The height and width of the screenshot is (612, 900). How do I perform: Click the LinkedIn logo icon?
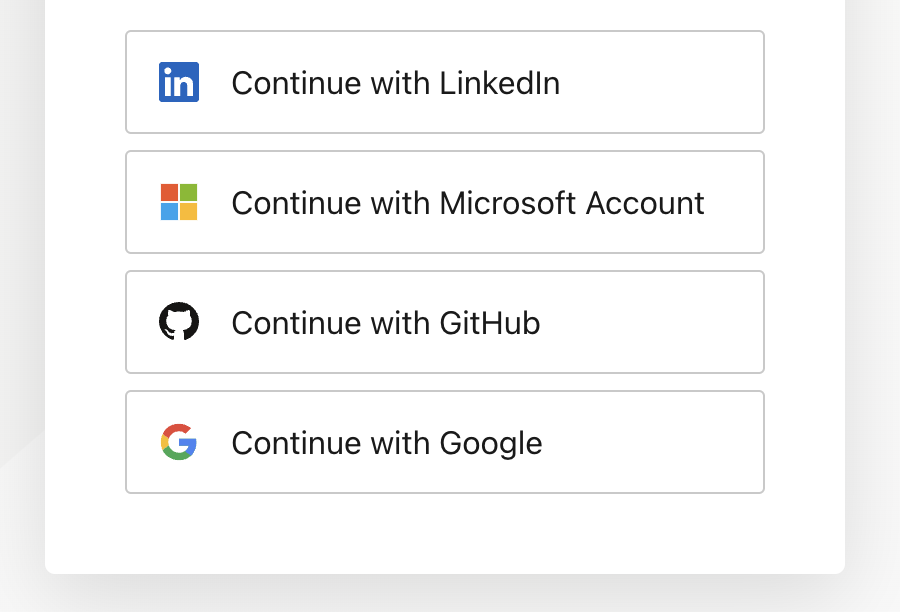(179, 82)
